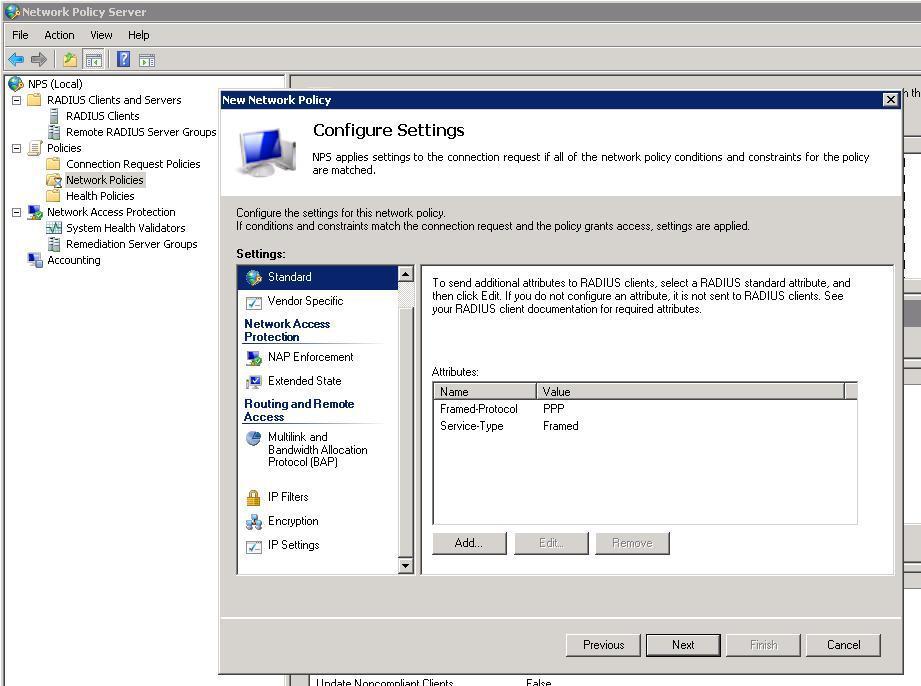
Task: Click the Encryption icon
Action: point(254,522)
